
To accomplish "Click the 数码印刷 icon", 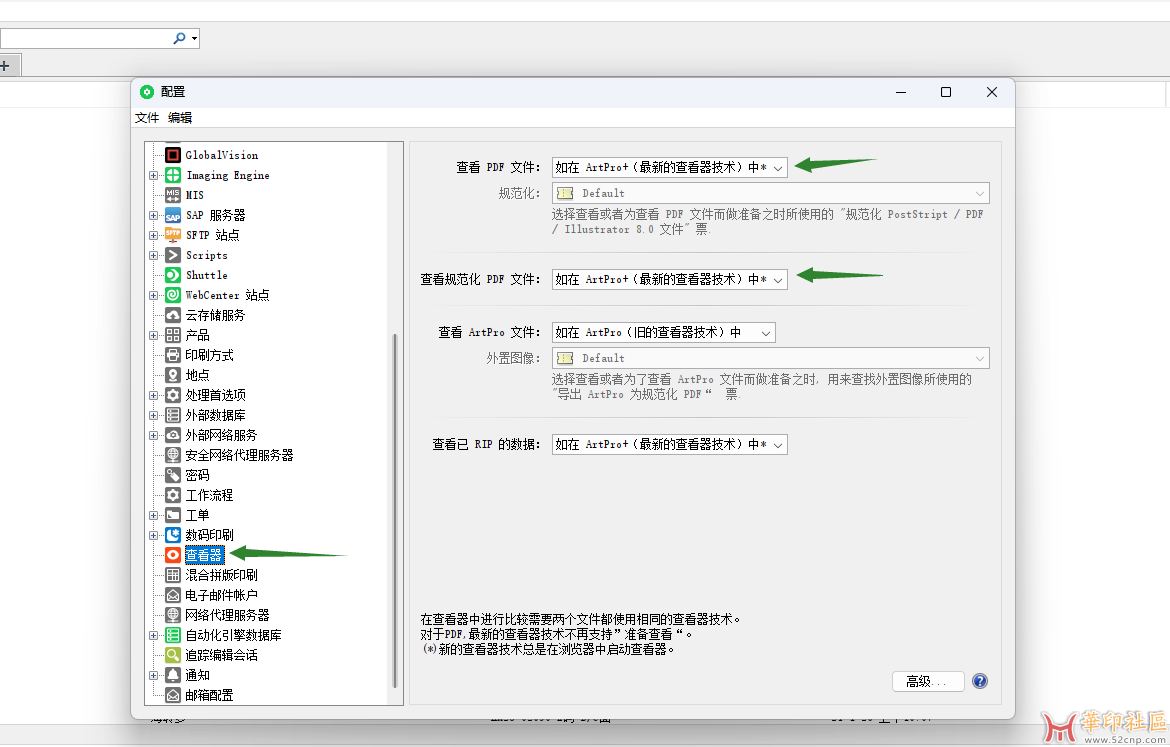I will [x=173, y=535].
